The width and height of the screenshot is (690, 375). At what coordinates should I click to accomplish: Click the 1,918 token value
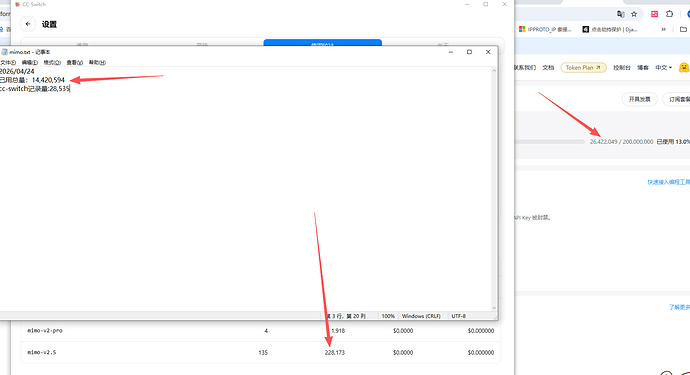tap(338, 331)
